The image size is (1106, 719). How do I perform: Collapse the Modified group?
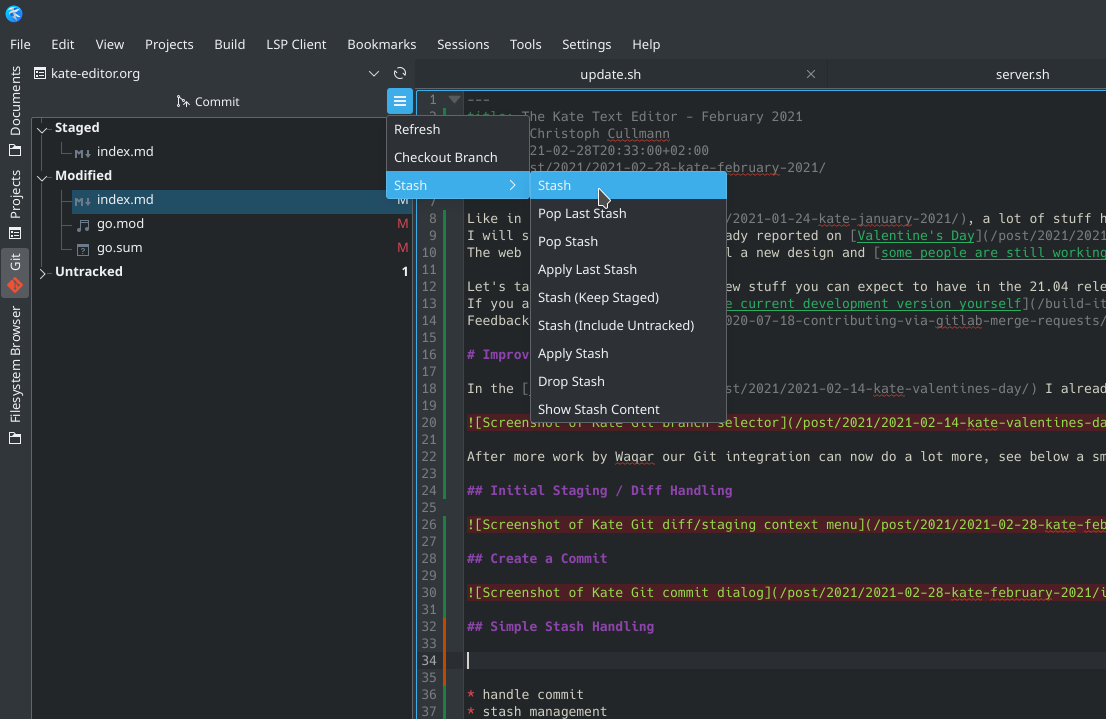pos(42,176)
